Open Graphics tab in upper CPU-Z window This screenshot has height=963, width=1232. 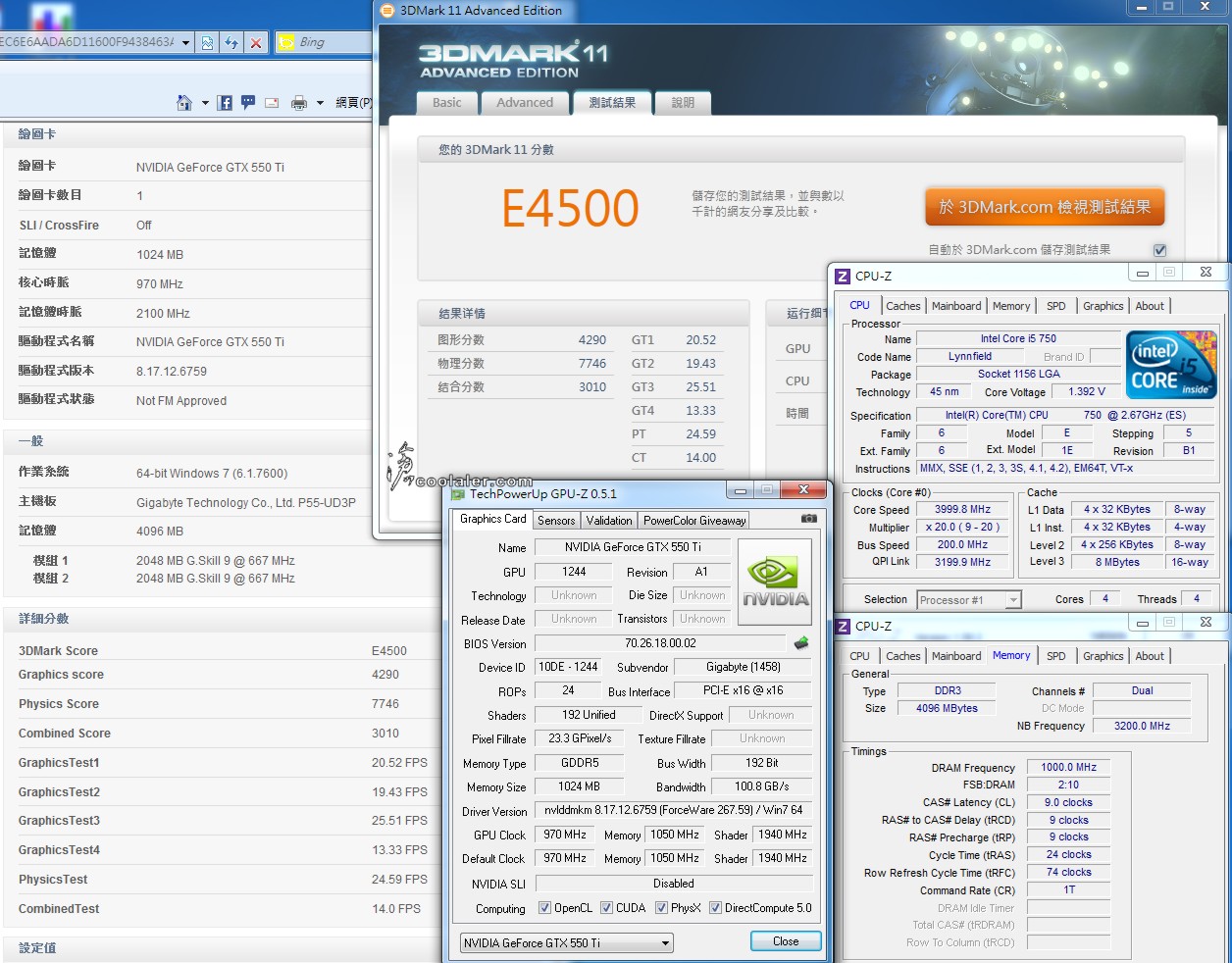click(1104, 306)
